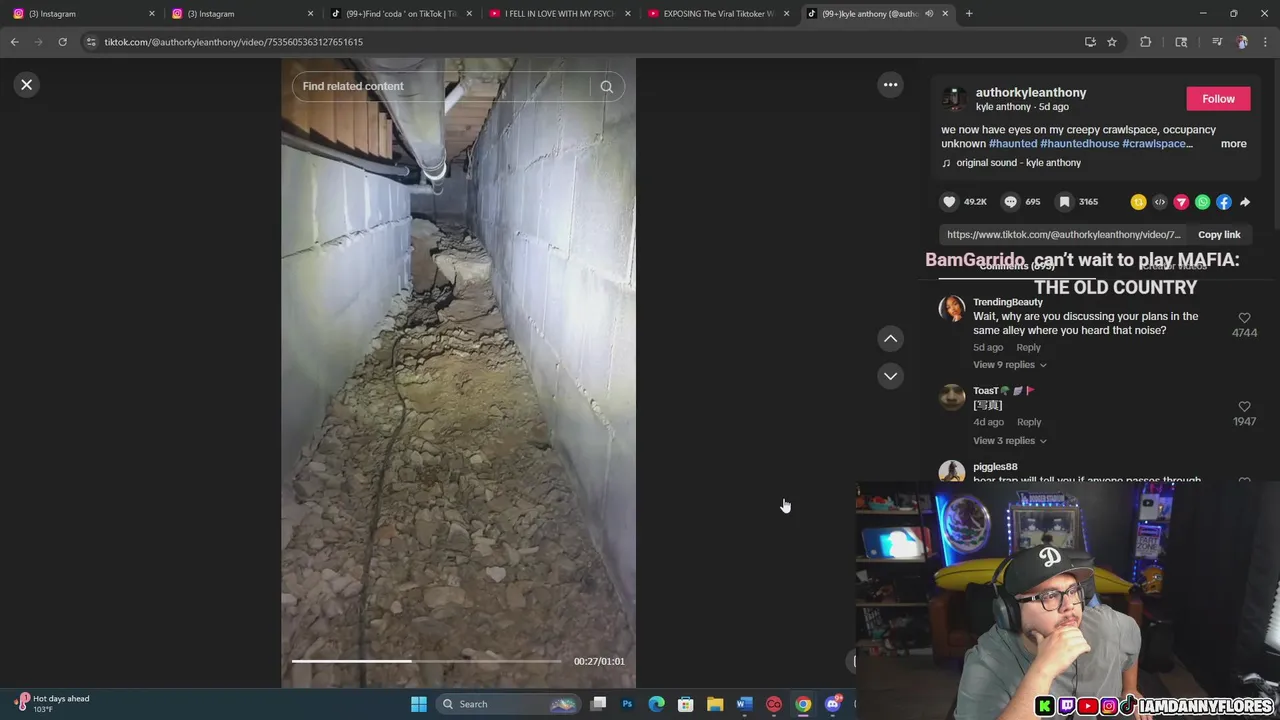This screenshot has height=720, width=1280.
Task: Open #crawlspace hashtag link
Action: [1157, 144]
